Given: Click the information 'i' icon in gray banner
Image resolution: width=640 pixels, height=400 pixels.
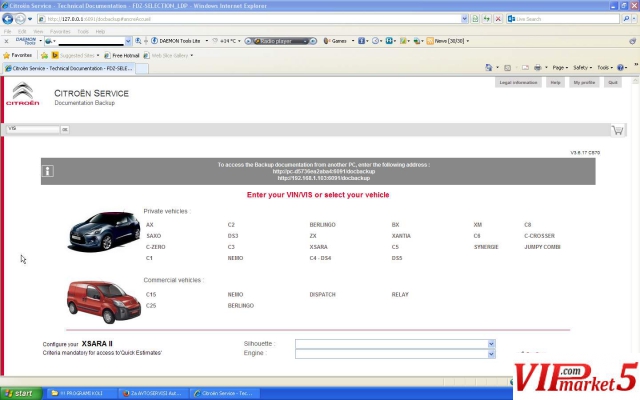Looking at the screenshot, I should 48,171.
